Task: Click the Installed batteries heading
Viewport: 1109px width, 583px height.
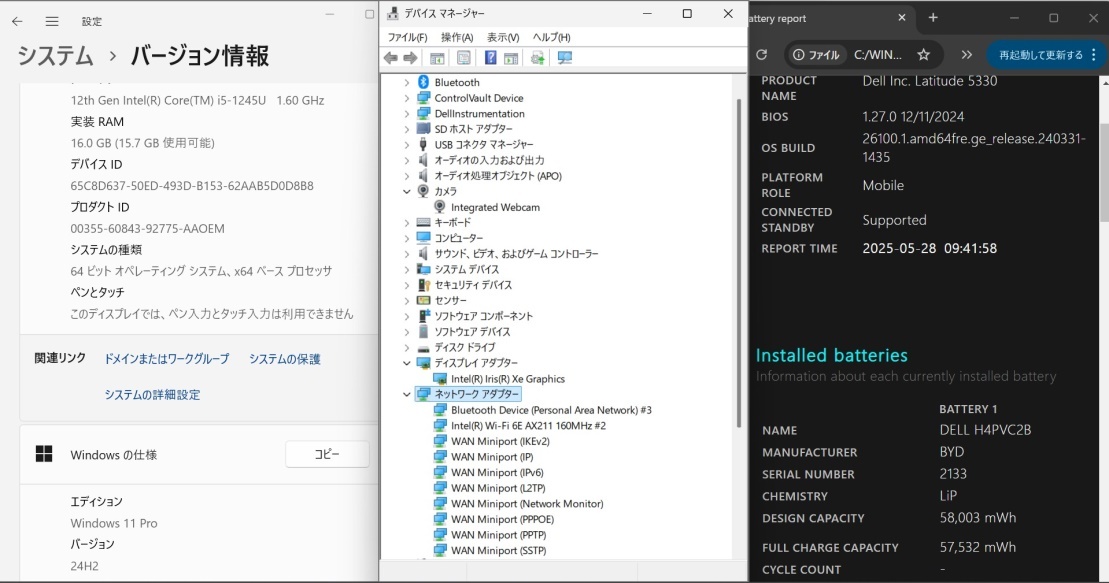Action: 832,355
